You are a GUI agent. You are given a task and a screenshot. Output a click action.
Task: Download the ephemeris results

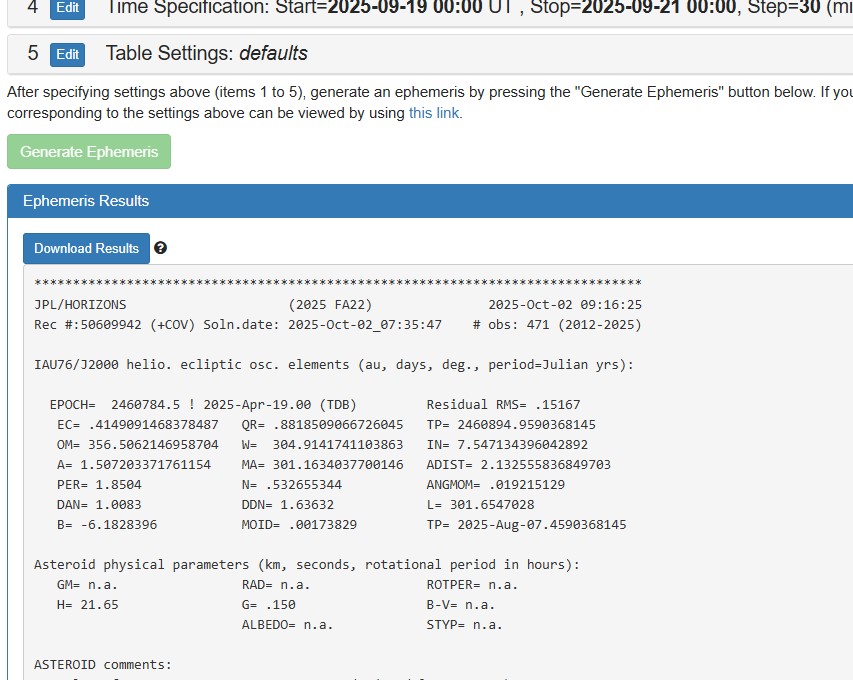[x=87, y=248]
